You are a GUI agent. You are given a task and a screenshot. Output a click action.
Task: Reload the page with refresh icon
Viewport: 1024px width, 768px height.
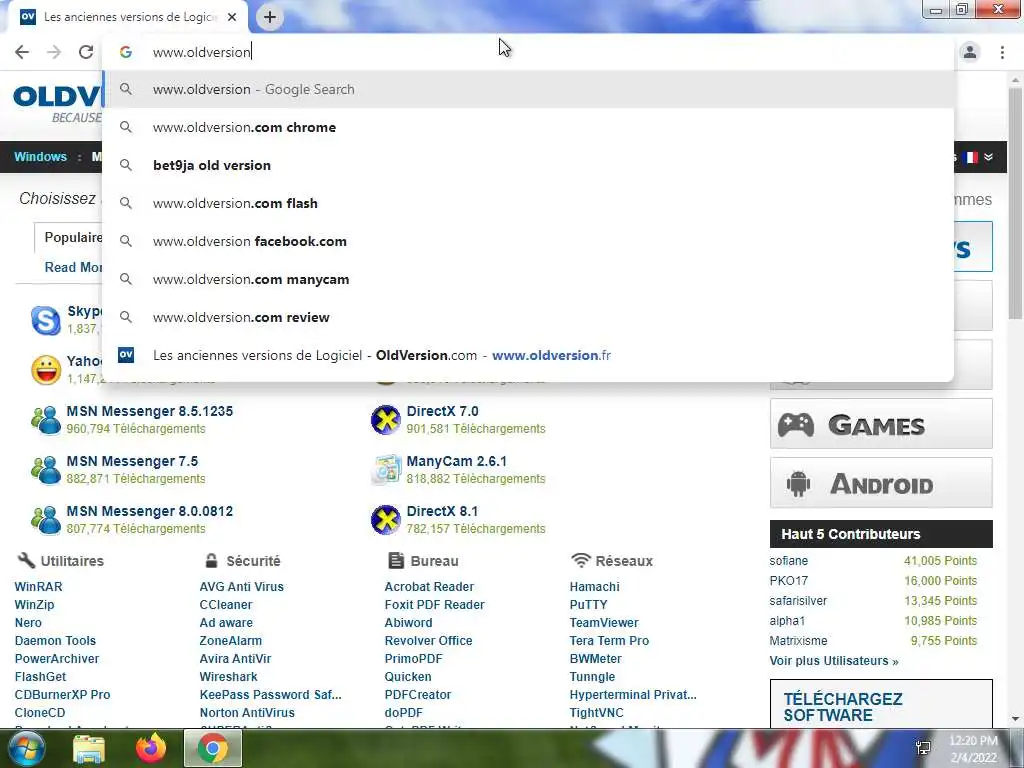[86, 52]
